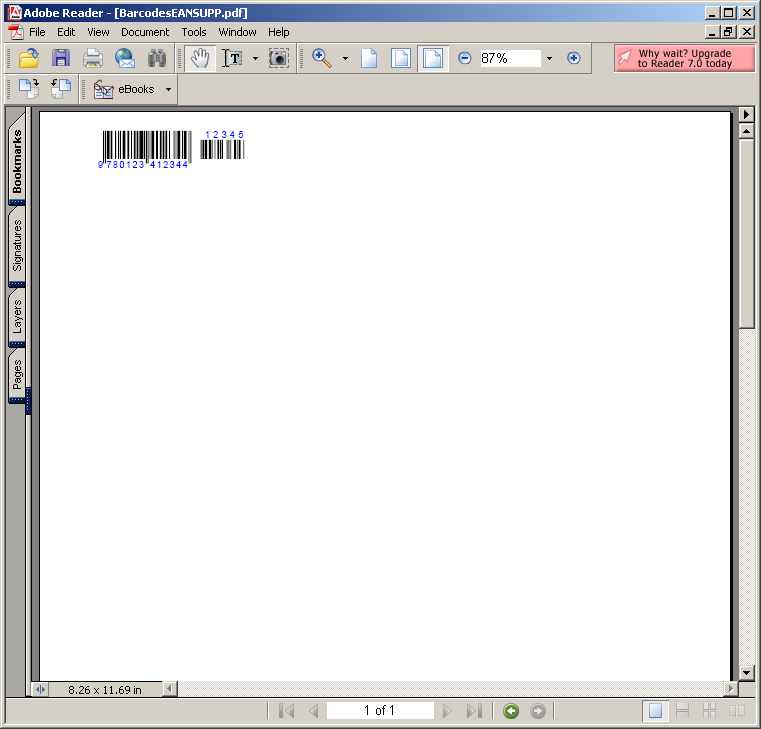Go back with the green Previous View button
761x729 pixels.
[511, 711]
